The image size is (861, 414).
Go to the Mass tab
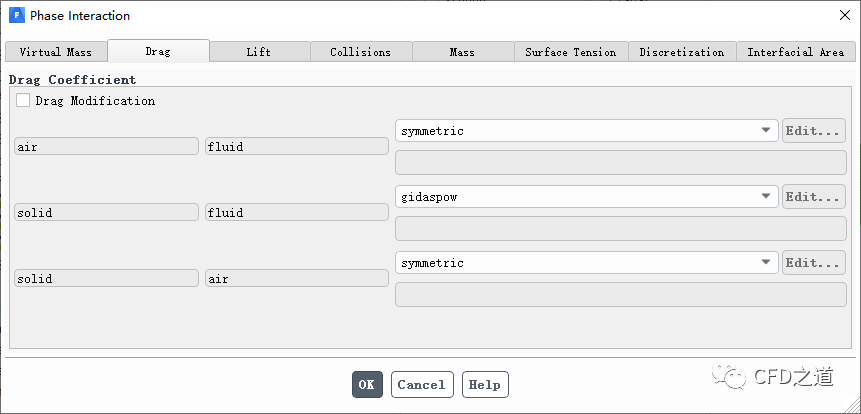[462, 52]
